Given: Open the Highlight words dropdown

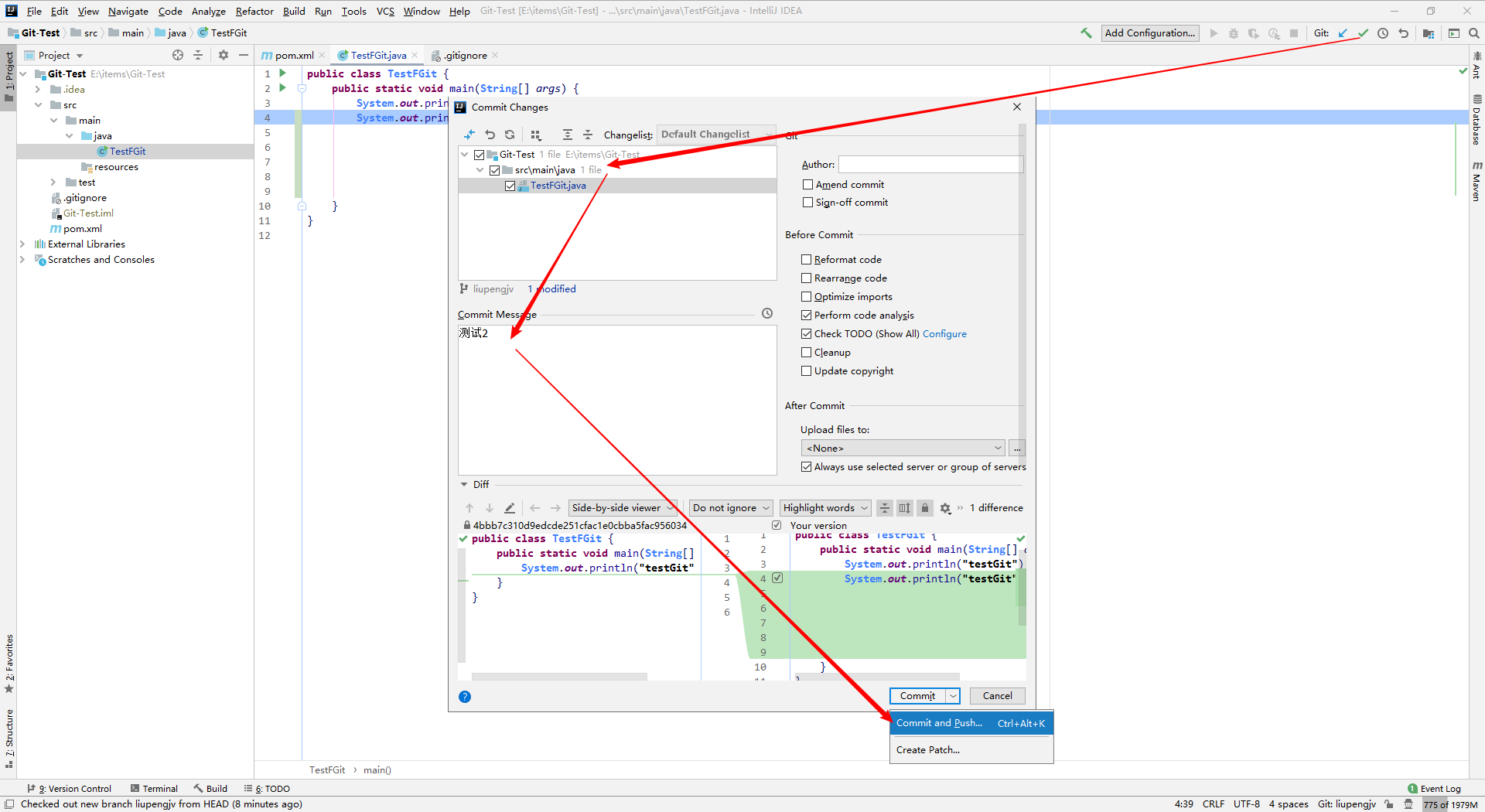Looking at the screenshot, I should [825, 508].
